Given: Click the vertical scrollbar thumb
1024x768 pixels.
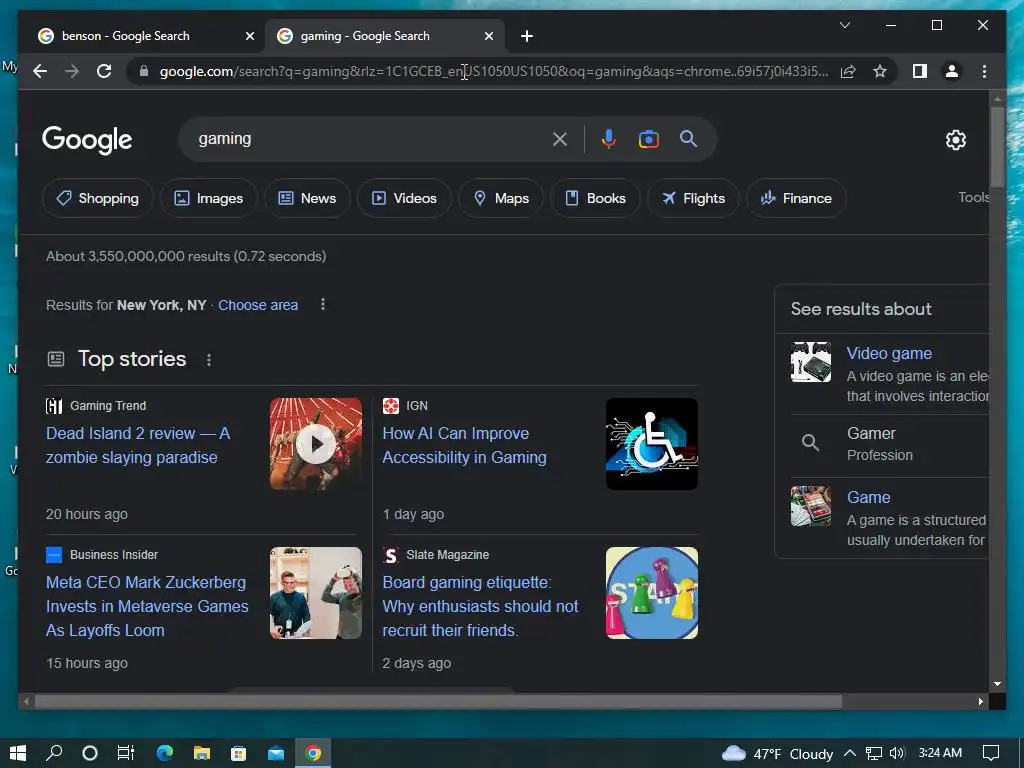Looking at the screenshot, I should coord(997,146).
